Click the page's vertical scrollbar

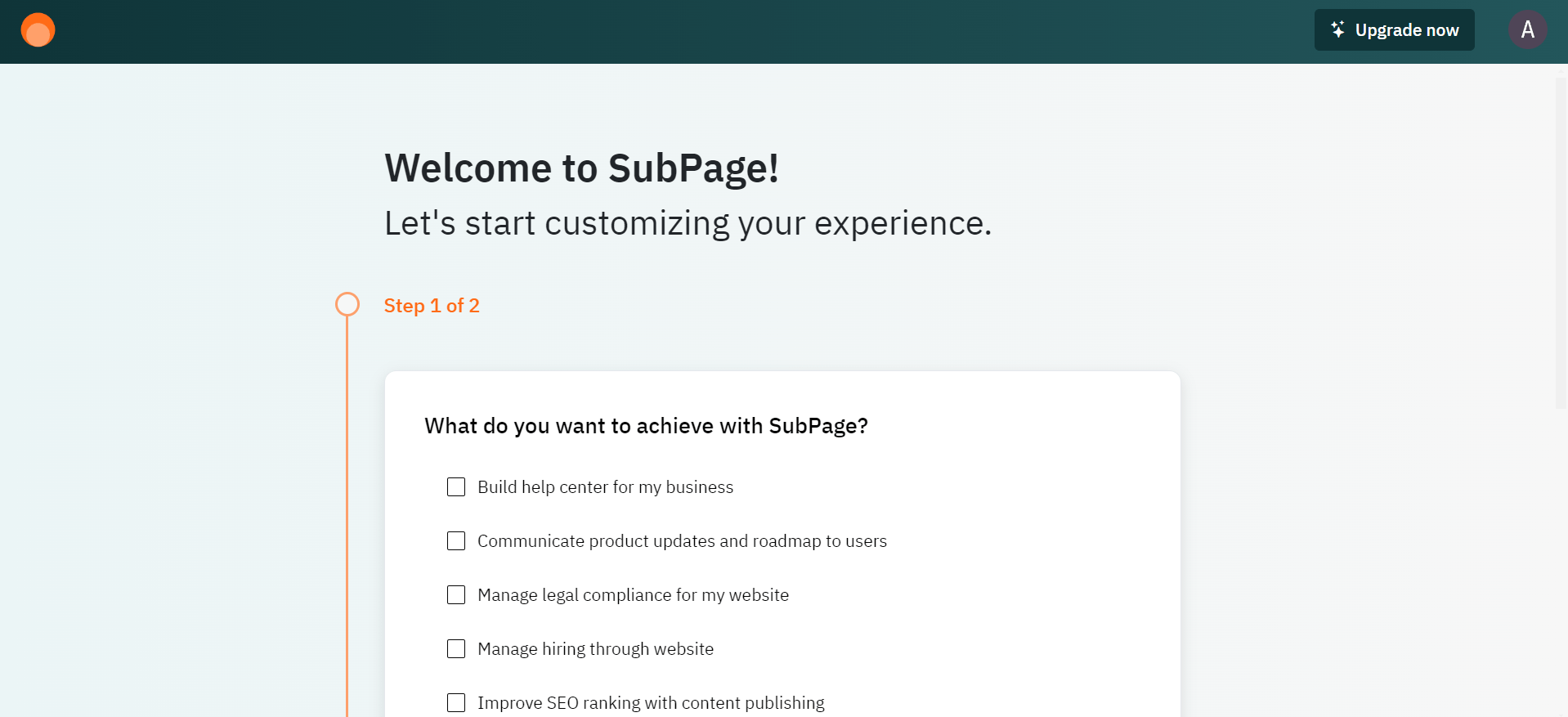1561,245
